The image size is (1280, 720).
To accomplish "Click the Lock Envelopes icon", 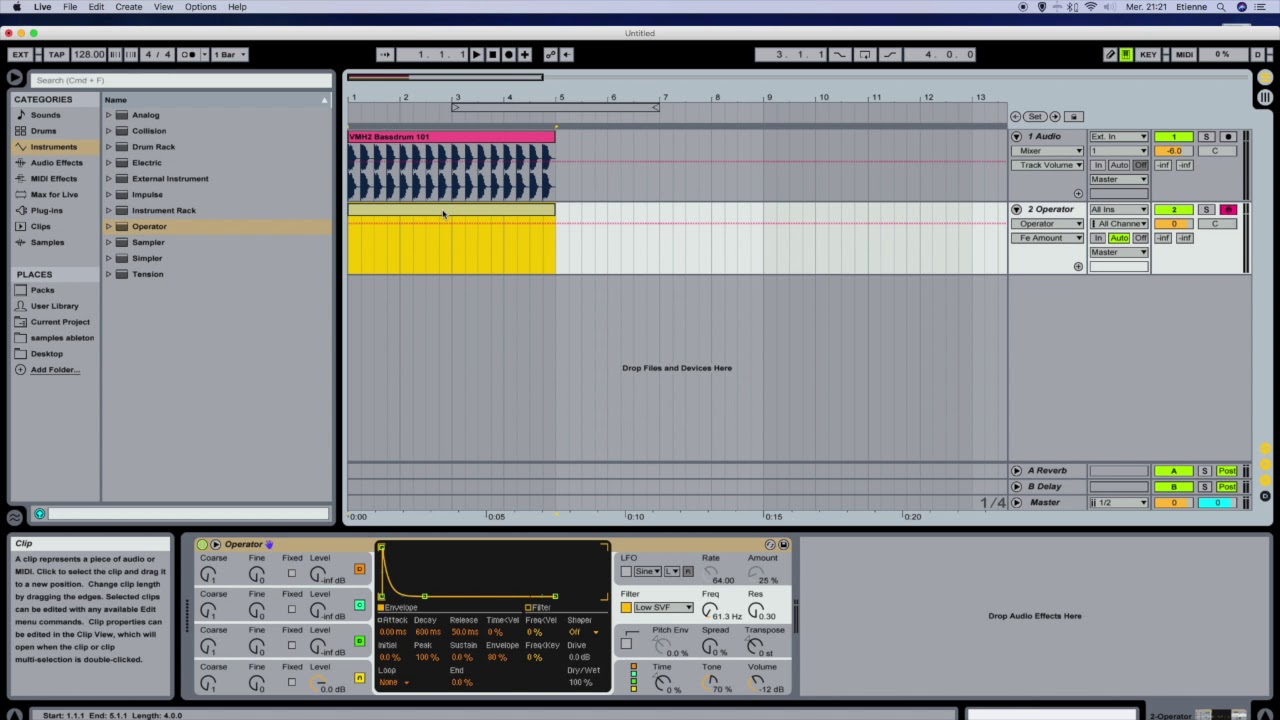I will point(1073,117).
